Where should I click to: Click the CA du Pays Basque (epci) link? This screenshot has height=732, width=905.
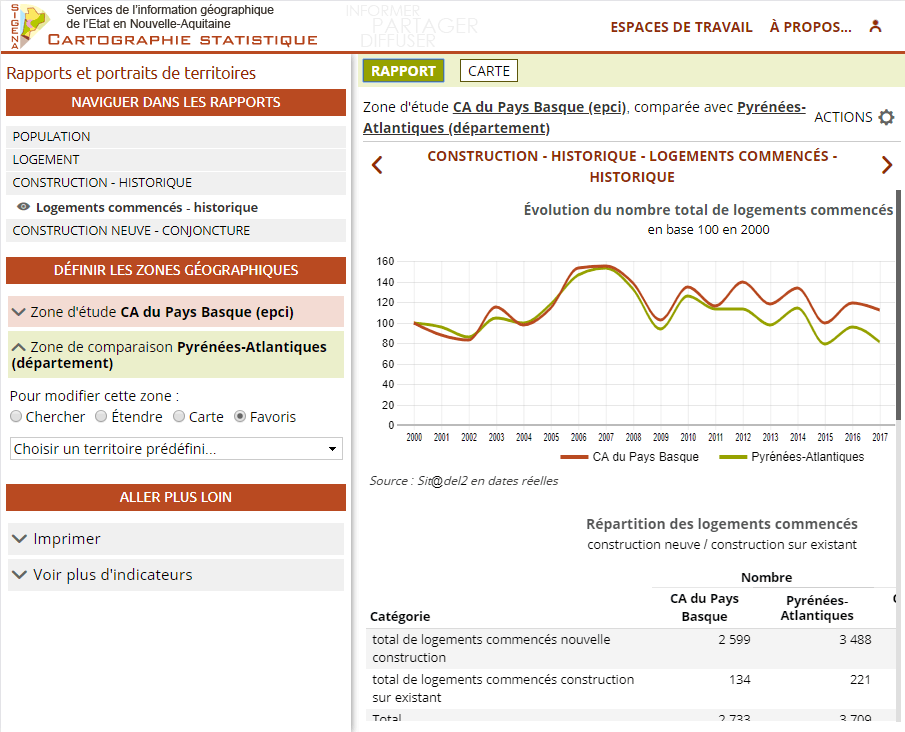pos(539,107)
